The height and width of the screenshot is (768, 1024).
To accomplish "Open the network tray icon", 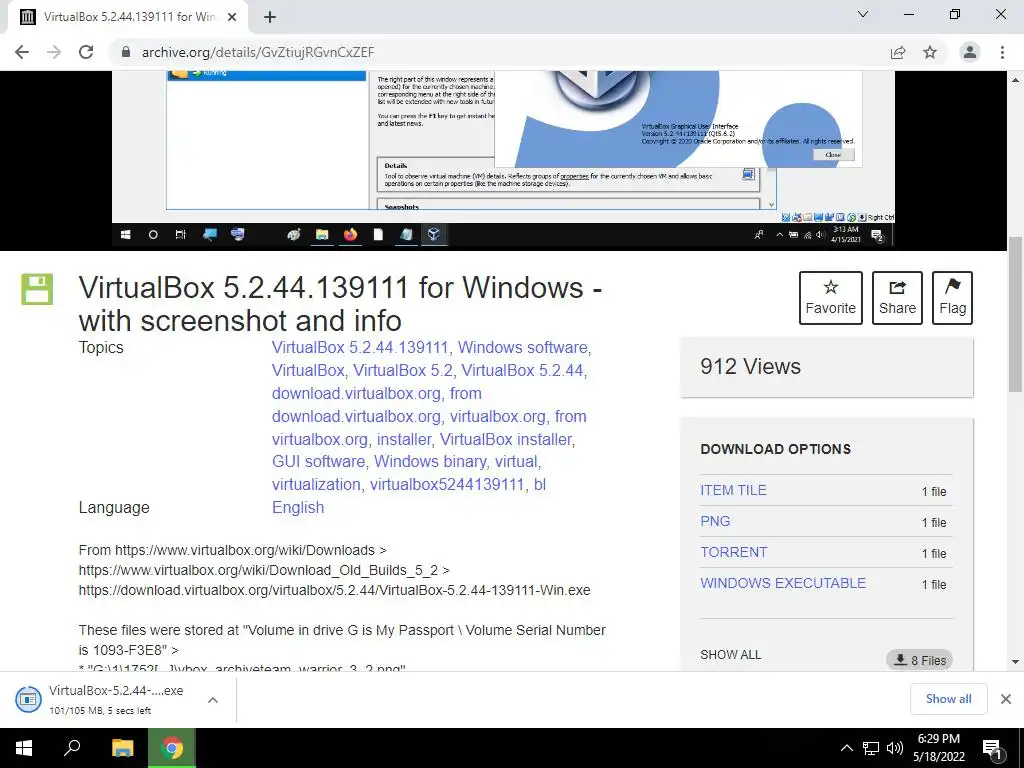I will coord(871,748).
